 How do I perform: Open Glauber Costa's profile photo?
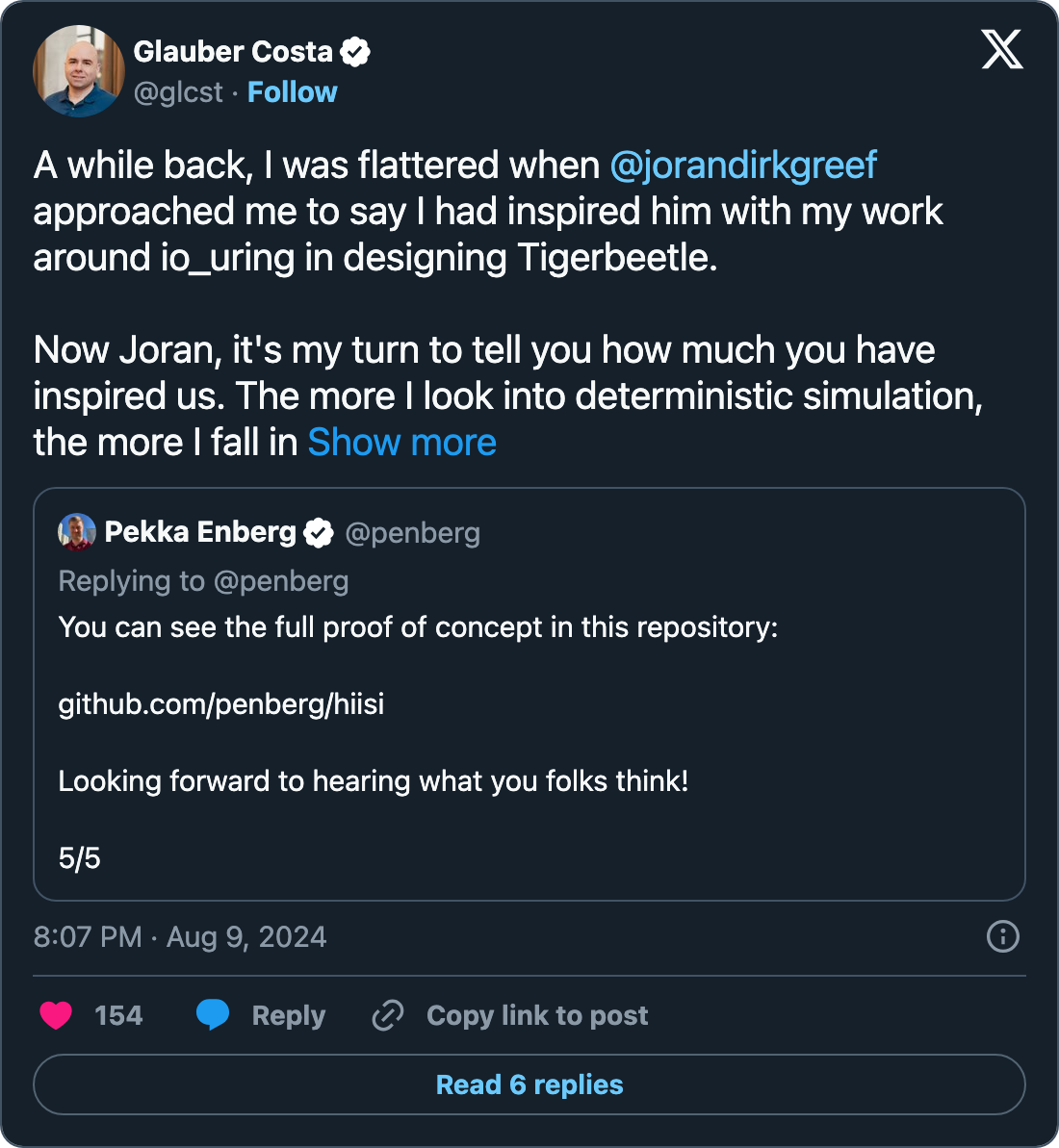[78, 71]
